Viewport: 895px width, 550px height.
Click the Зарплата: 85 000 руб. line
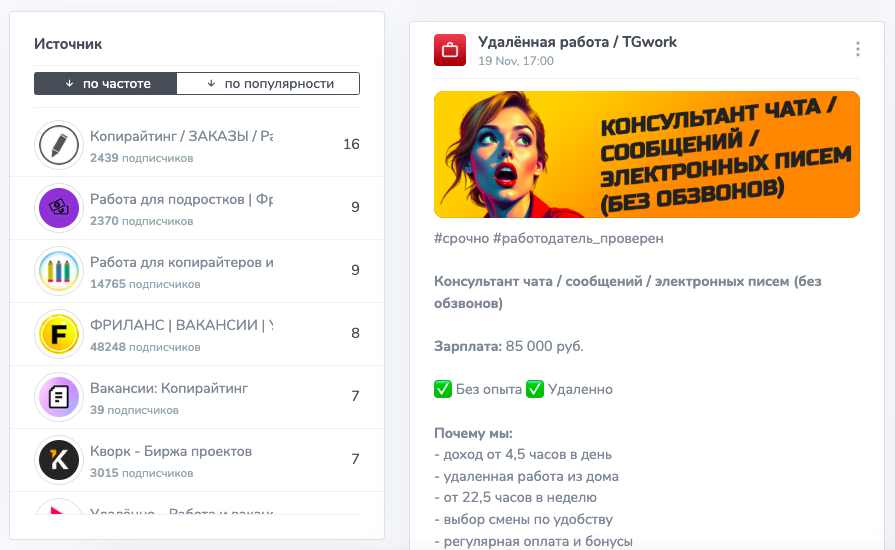coord(509,346)
